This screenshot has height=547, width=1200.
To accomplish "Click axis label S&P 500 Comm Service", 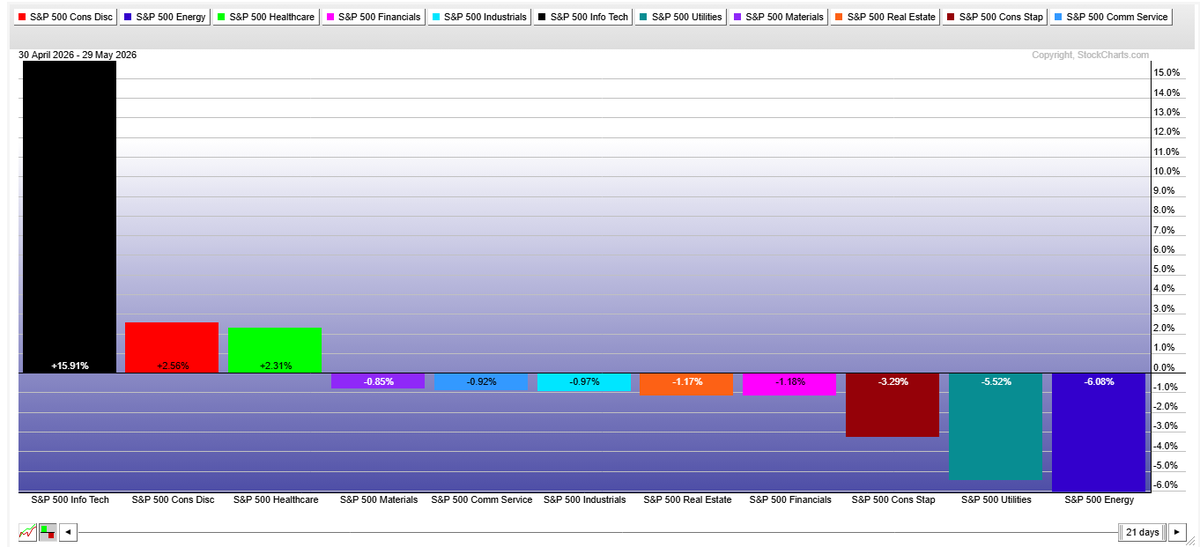I will tap(482, 499).
